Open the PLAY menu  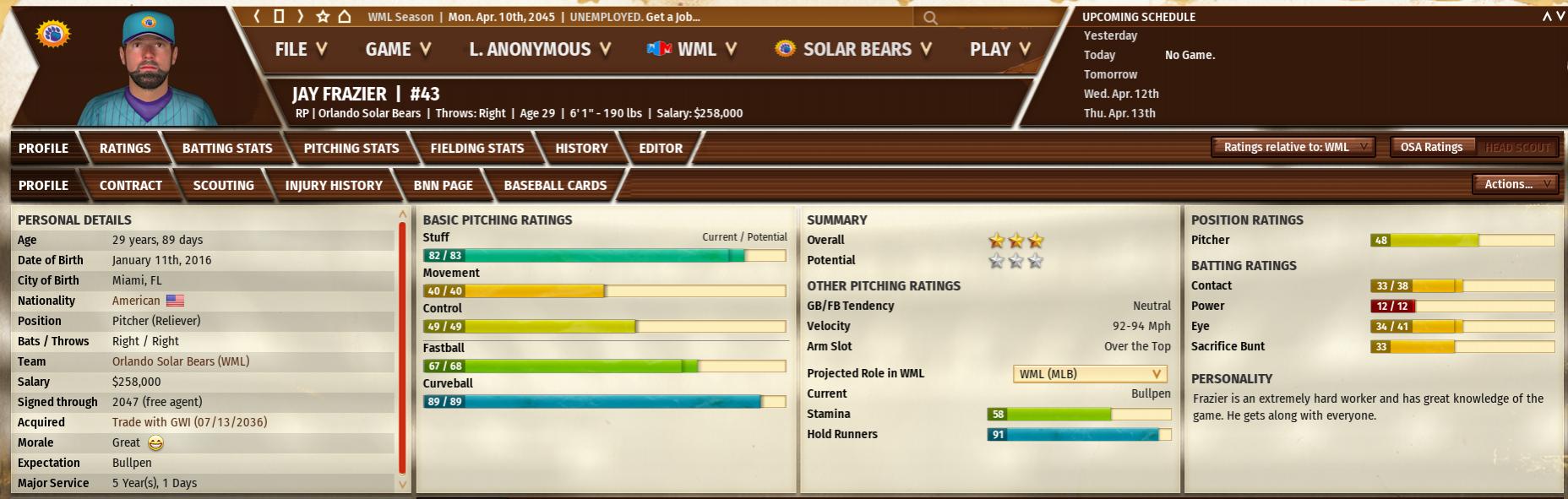[x=1000, y=49]
